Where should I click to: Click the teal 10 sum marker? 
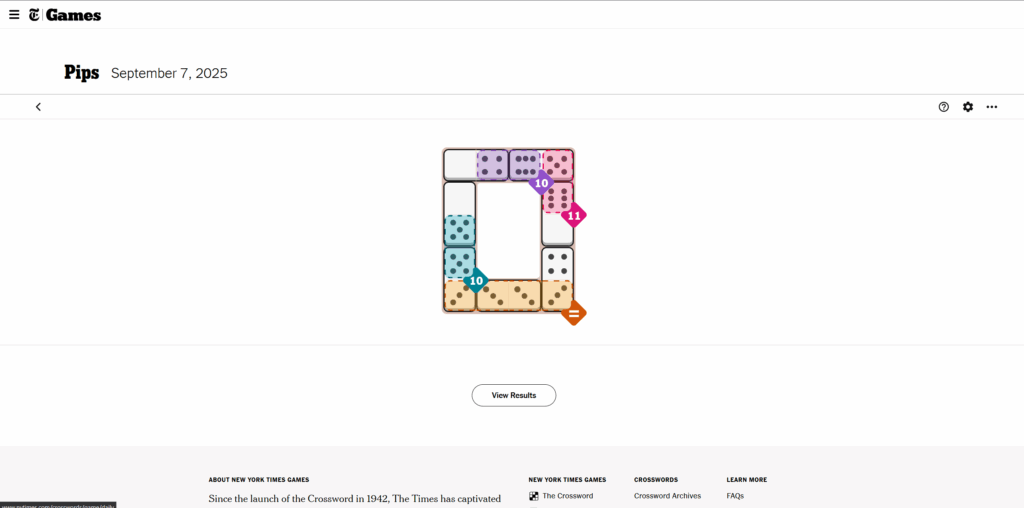click(476, 281)
